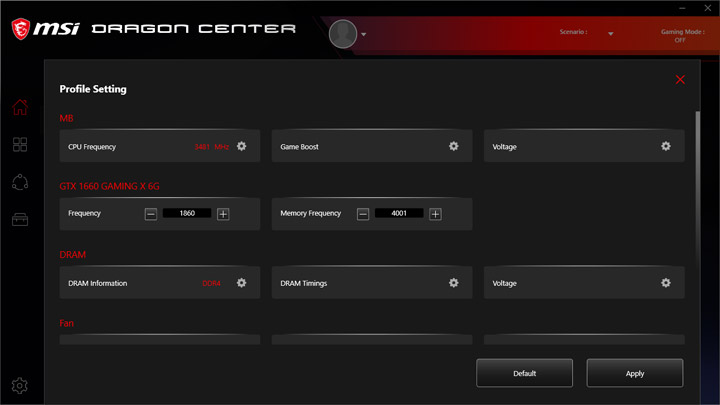Open CPU Frequency gear settings
This screenshot has width=720, height=405.
click(242, 146)
